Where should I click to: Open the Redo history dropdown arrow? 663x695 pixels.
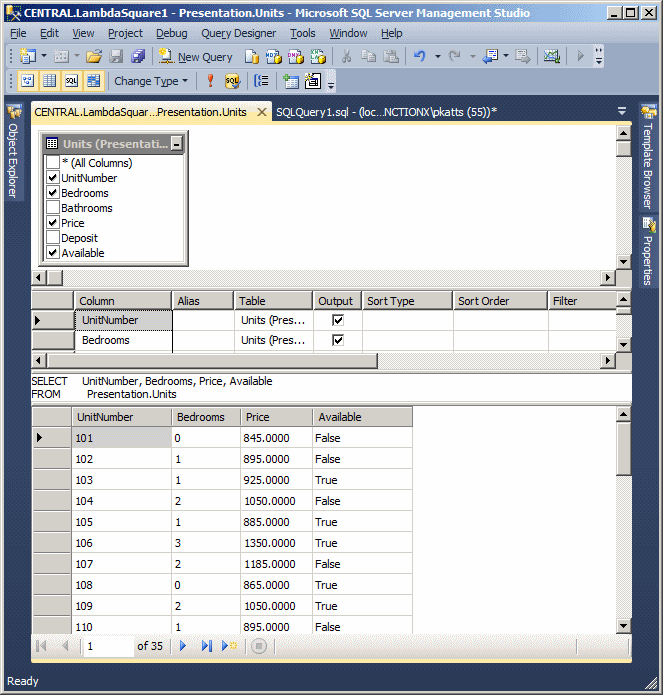(x=472, y=56)
